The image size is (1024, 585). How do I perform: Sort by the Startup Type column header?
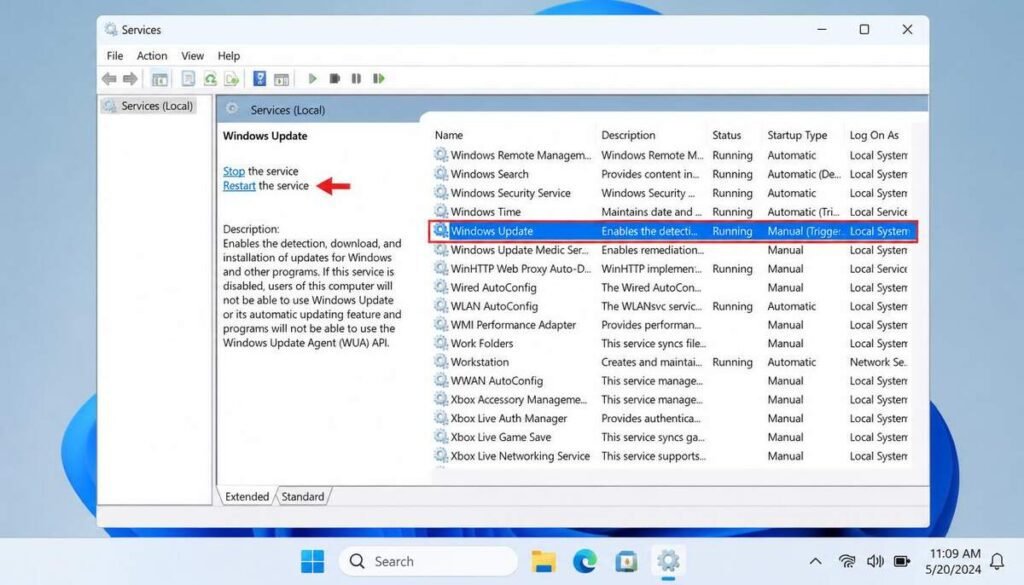[x=797, y=135]
